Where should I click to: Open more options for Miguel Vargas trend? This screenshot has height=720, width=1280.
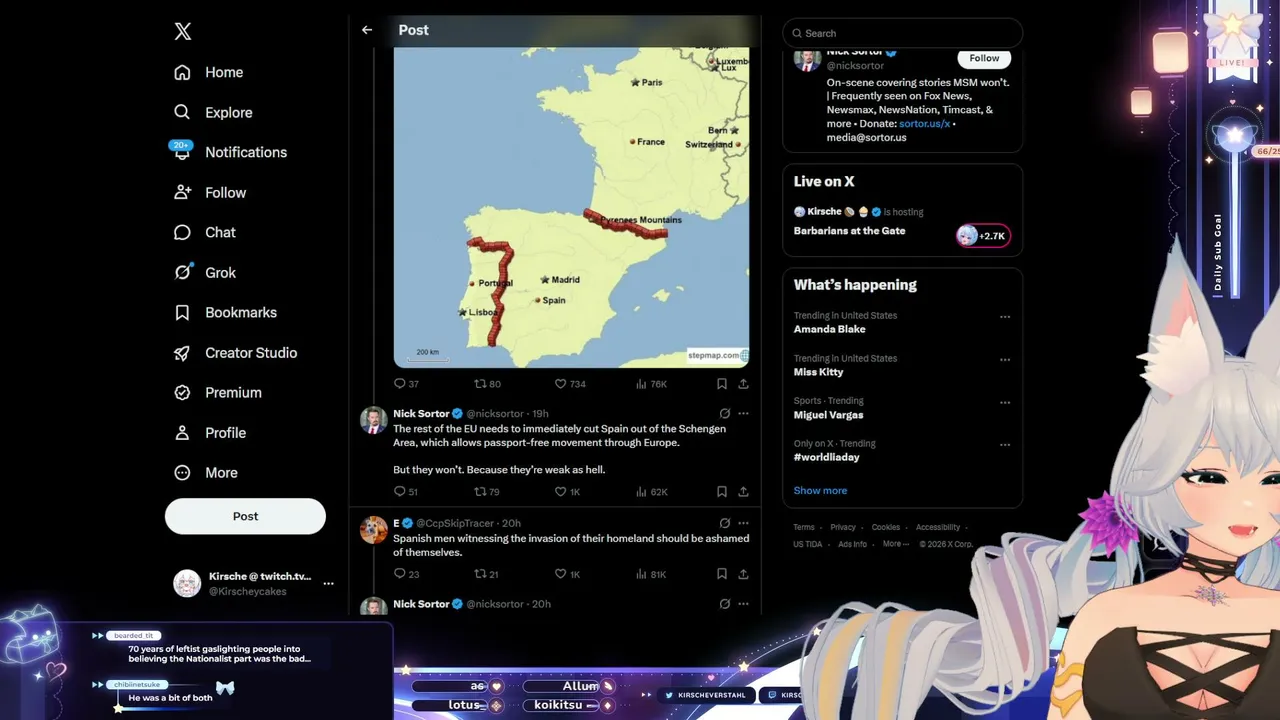click(x=1005, y=402)
